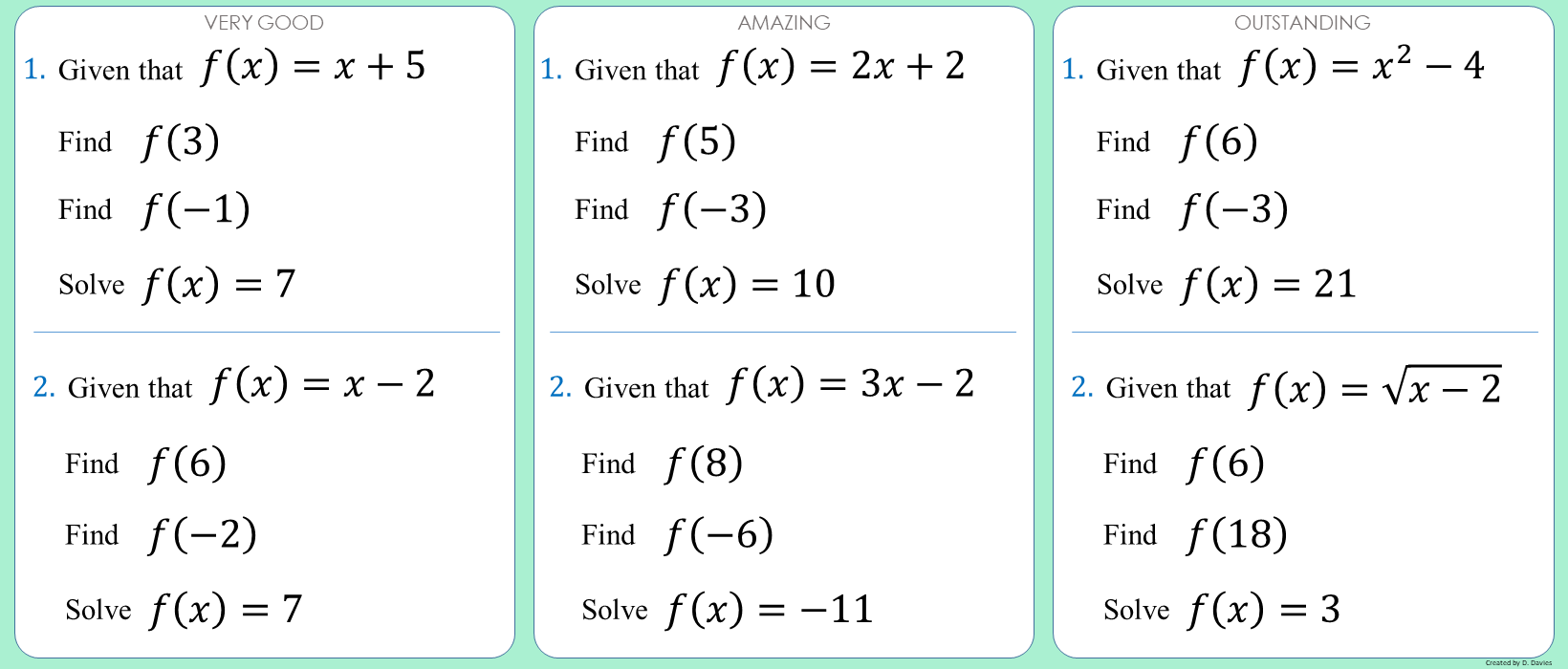Click Solve f(x) = 21
The height and width of the screenshot is (669, 1568).
click(x=1227, y=285)
